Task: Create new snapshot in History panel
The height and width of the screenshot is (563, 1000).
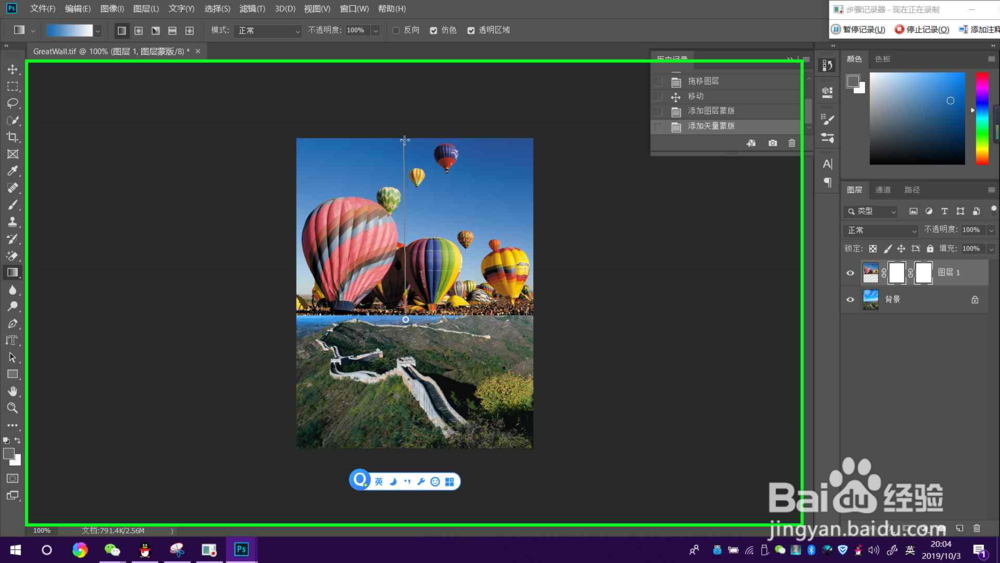Action: [x=772, y=143]
